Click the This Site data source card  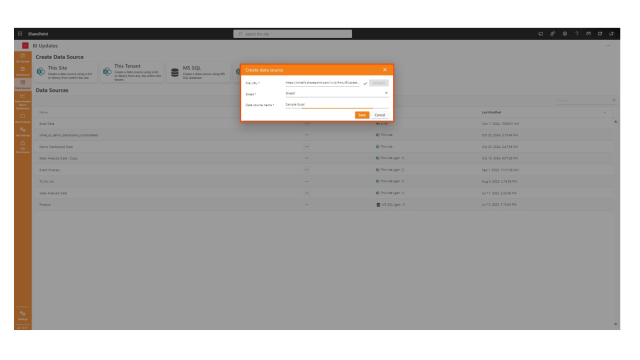tap(66, 72)
